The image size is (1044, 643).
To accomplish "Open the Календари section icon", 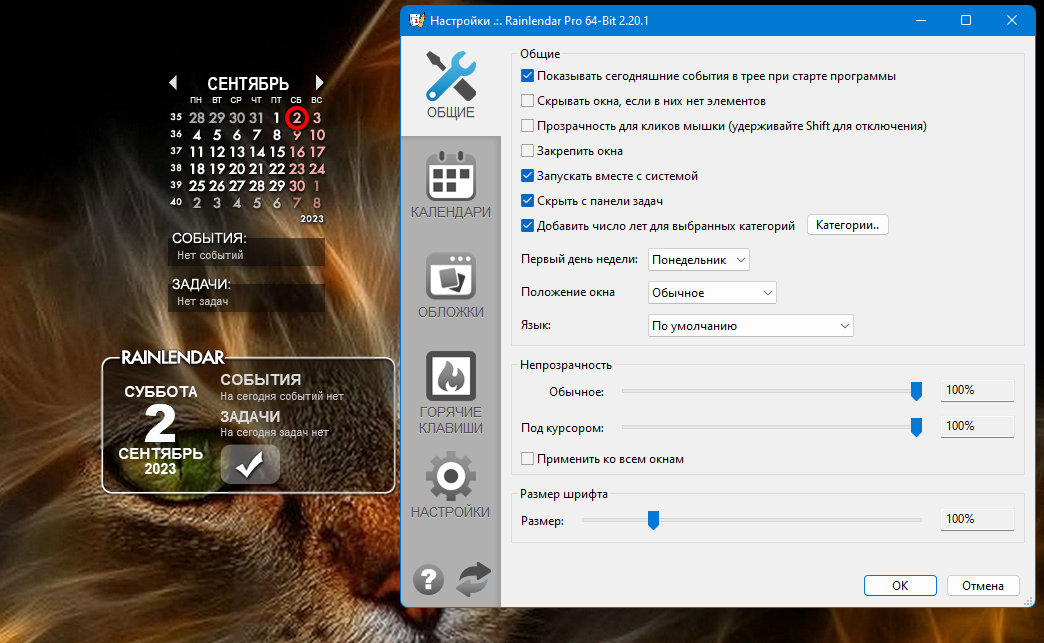I will (451, 185).
